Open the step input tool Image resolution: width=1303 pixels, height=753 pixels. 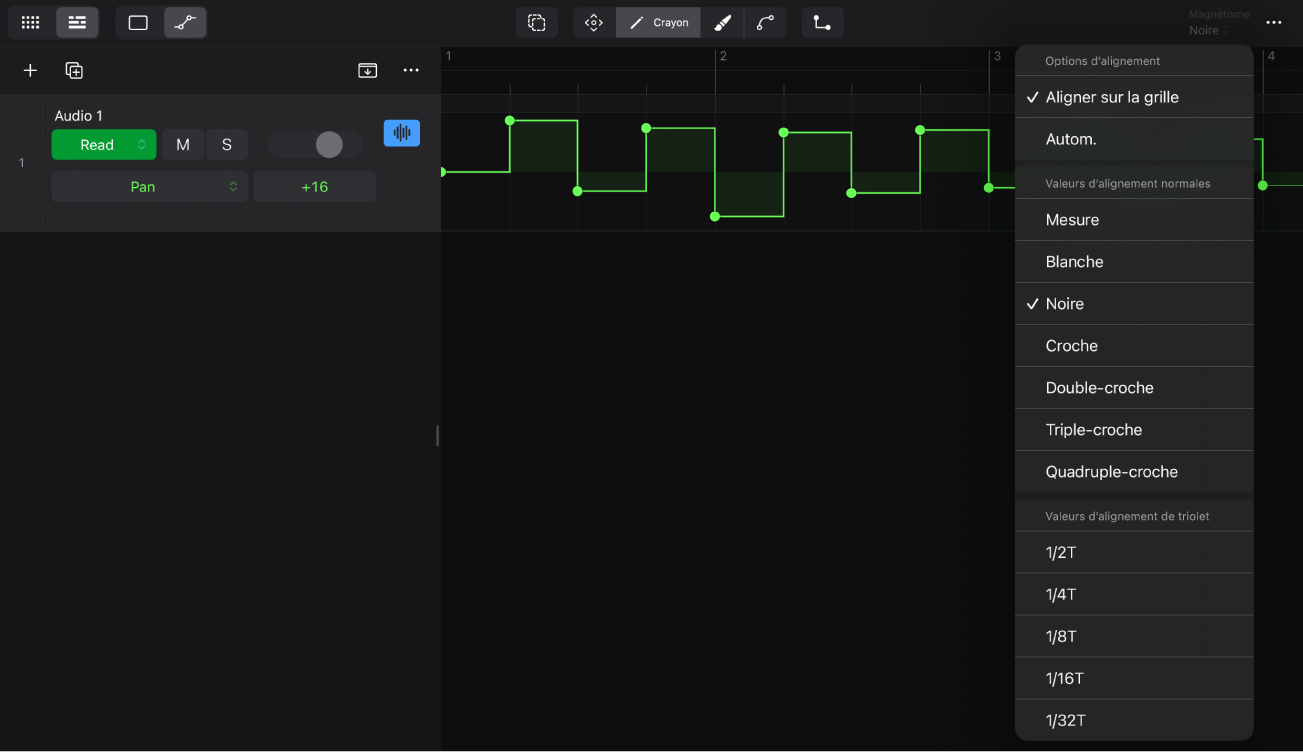click(822, 22)
